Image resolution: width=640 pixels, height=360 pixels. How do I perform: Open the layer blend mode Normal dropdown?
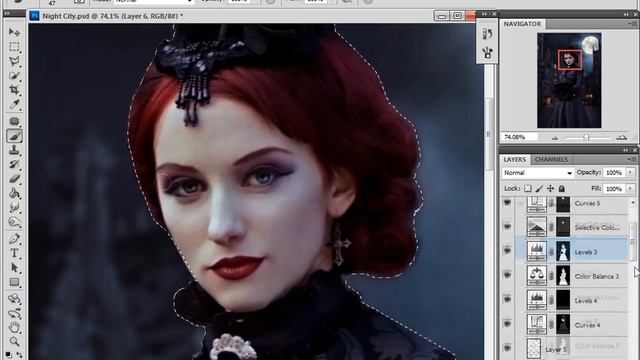point(537,173)
